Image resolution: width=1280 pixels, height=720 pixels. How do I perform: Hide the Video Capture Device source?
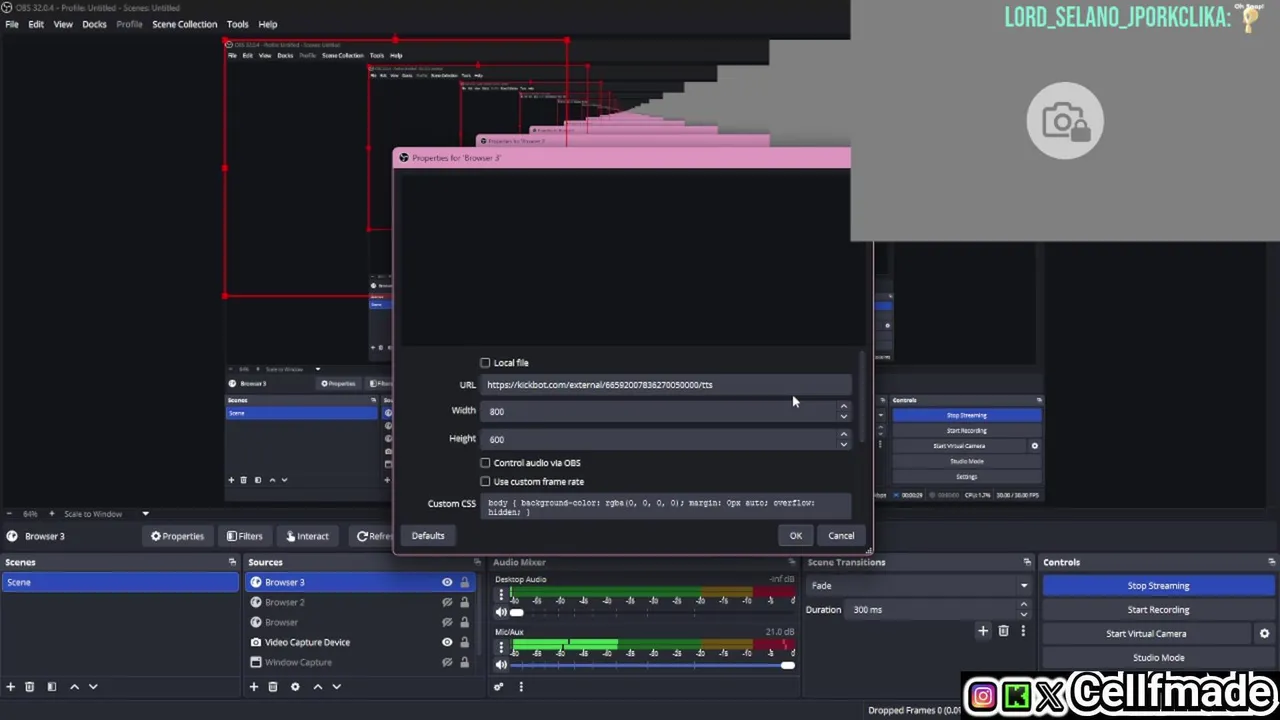point(447,642)
